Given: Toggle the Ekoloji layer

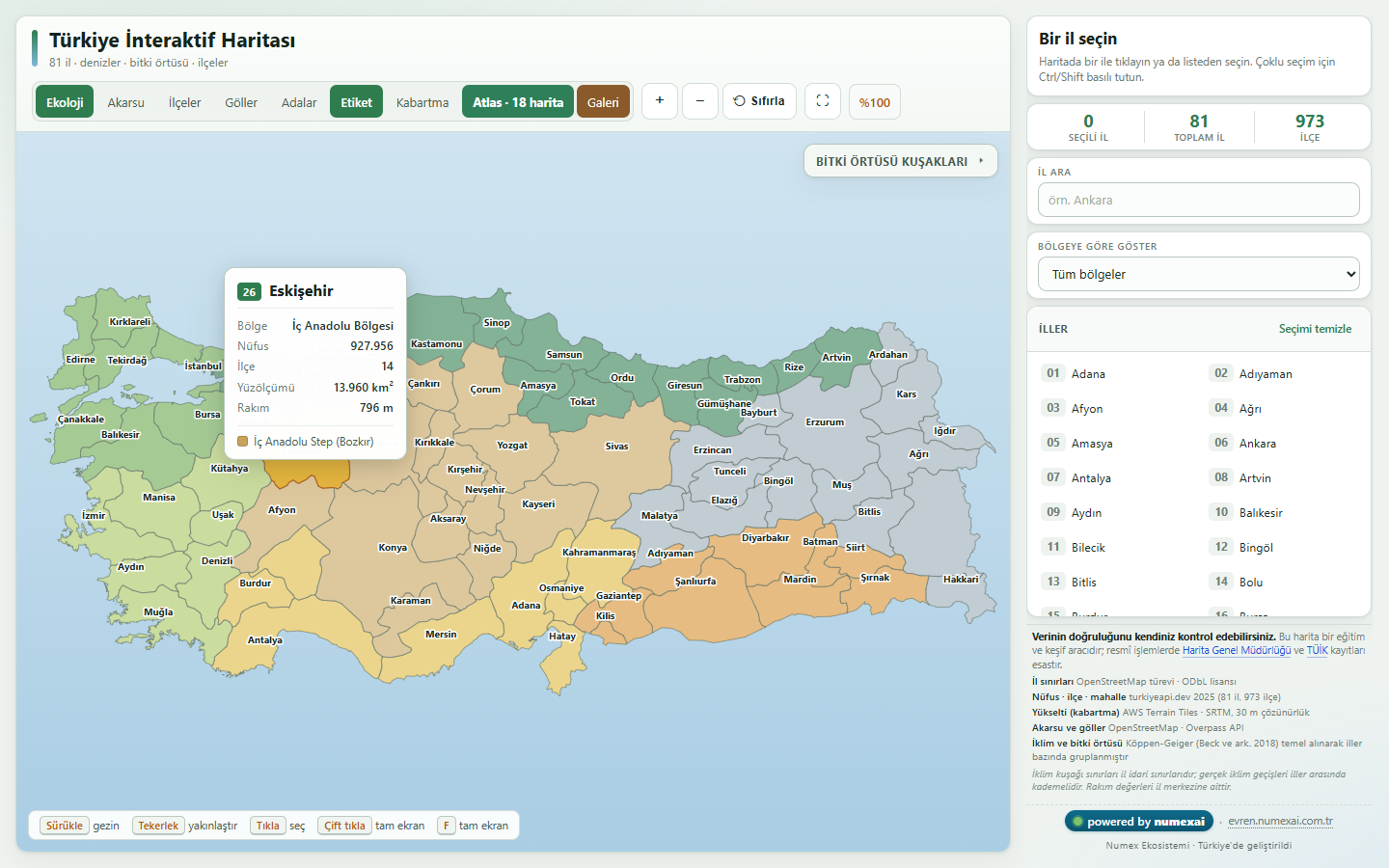Looking at the screenshot, I should pyautogui.click(x=65, y=102).
